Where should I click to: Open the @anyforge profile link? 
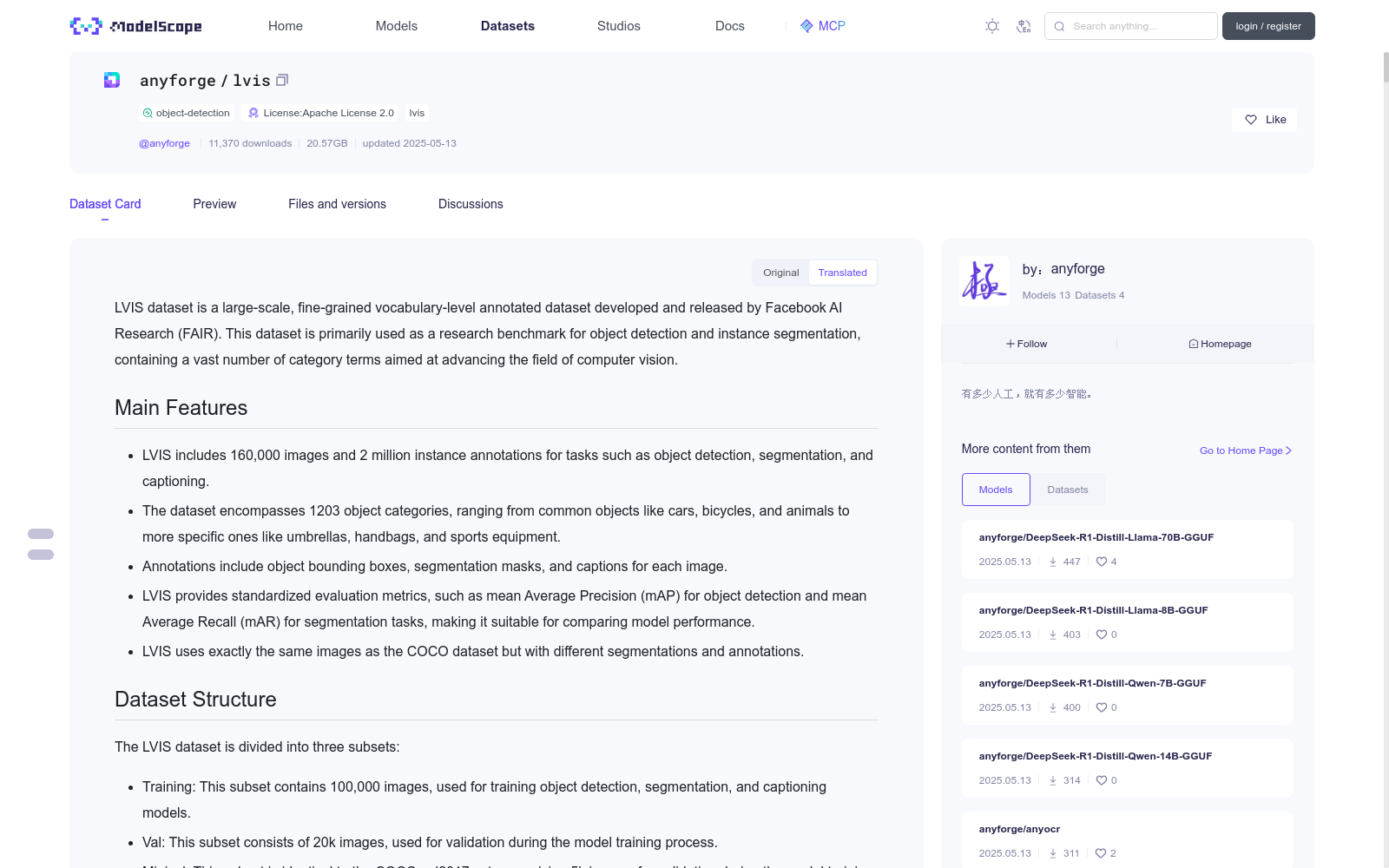pos(165,143)
